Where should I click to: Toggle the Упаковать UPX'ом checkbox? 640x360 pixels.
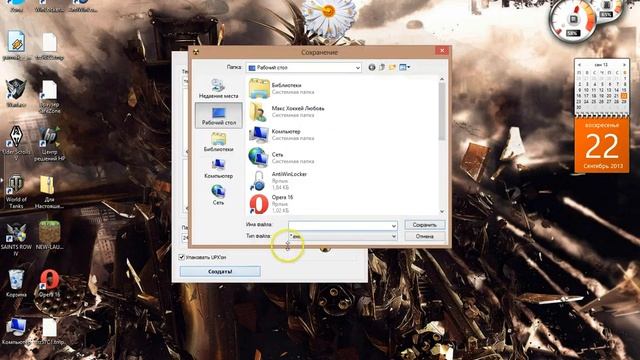coord(182,257)
